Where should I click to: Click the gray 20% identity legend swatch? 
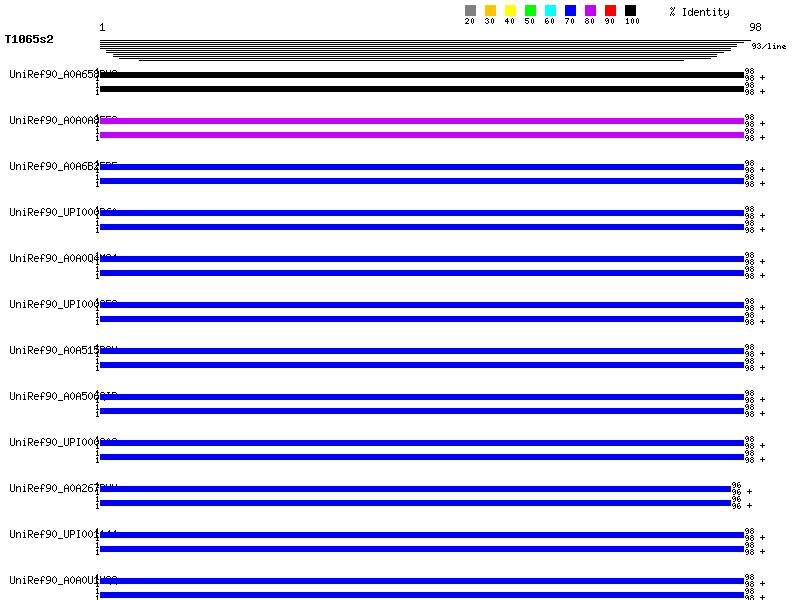(470, 11)
